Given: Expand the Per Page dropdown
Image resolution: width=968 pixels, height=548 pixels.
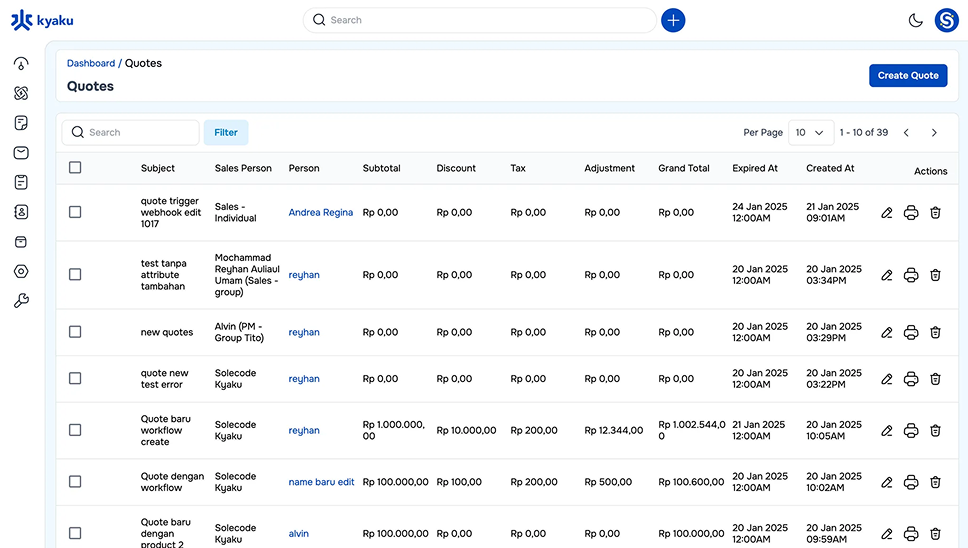Looking at the screenshot, I should [x=811, y=133].
